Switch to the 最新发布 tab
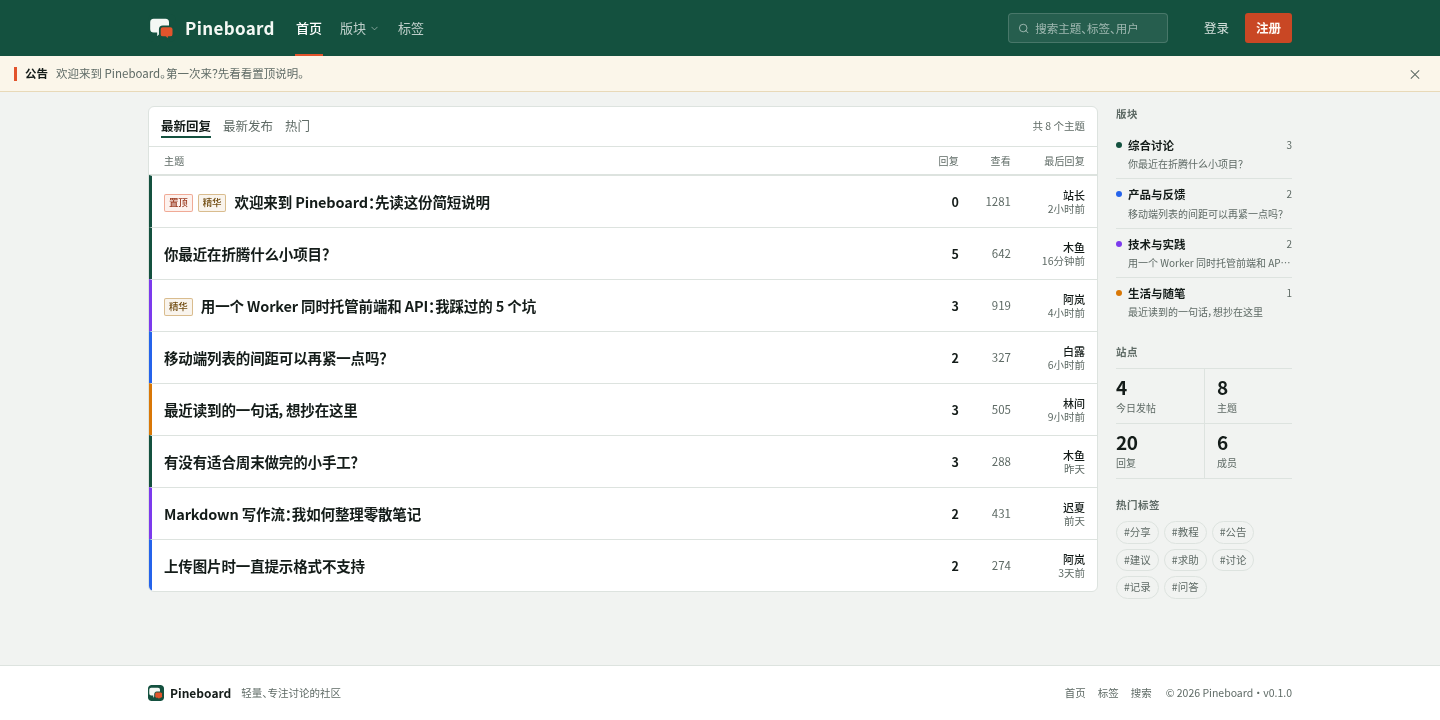 pyautogui.click(x=248, y=126)
